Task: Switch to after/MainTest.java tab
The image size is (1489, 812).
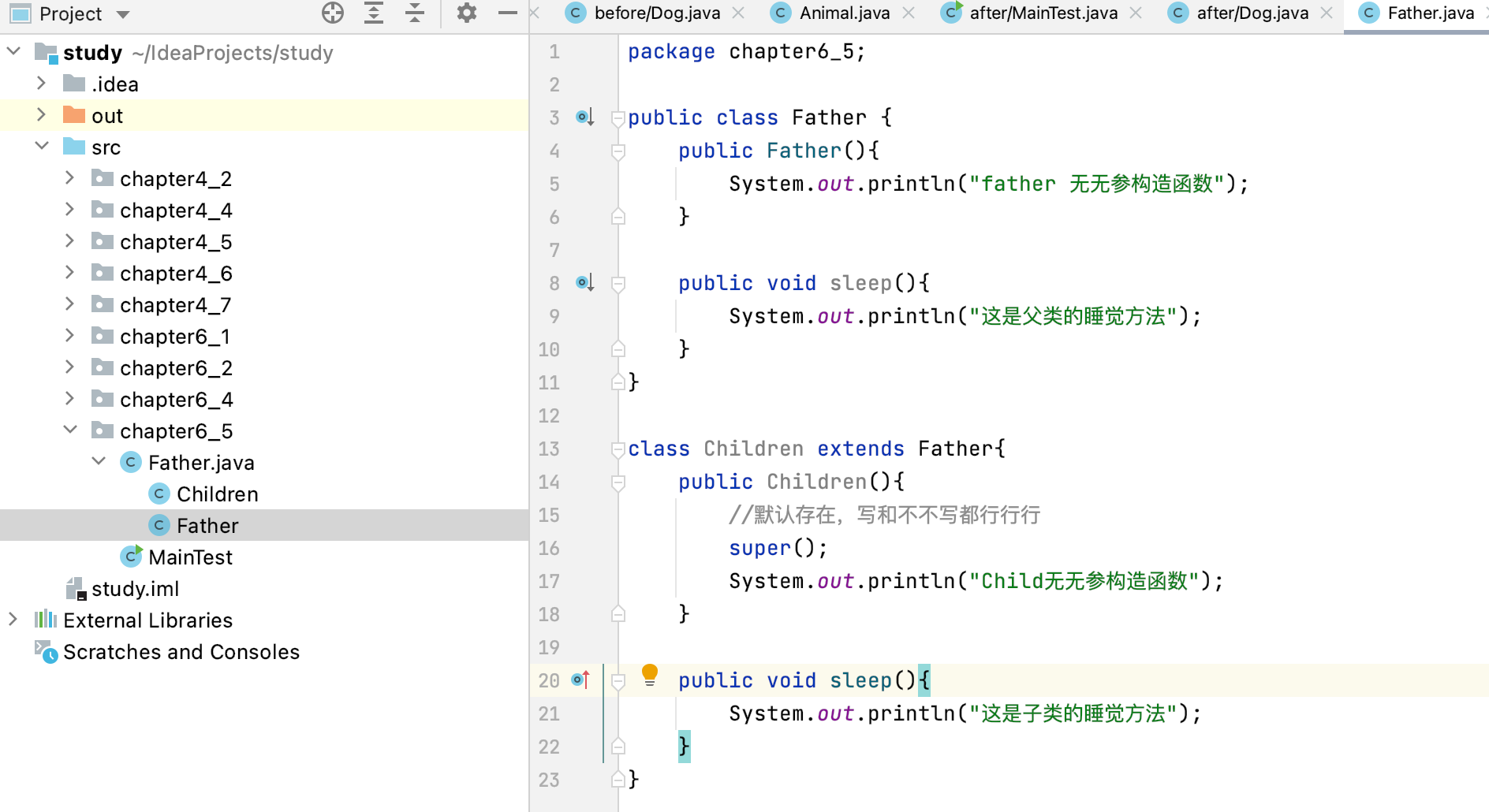Action: point(1043,13)
